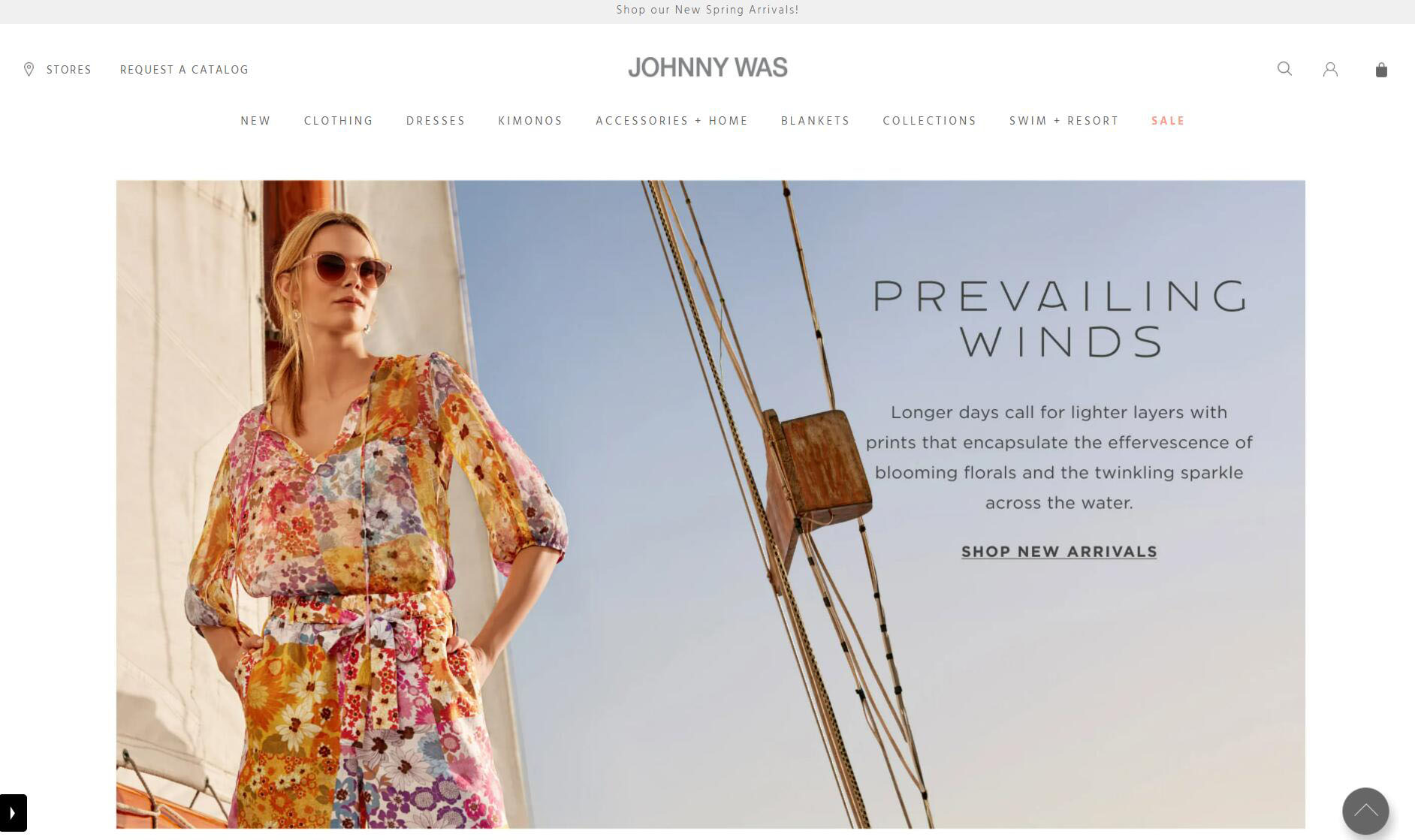This screenshot has height=840, width=1415.
Task: Click Shop New Arrivals link
Action: (x=1059, y=552)
